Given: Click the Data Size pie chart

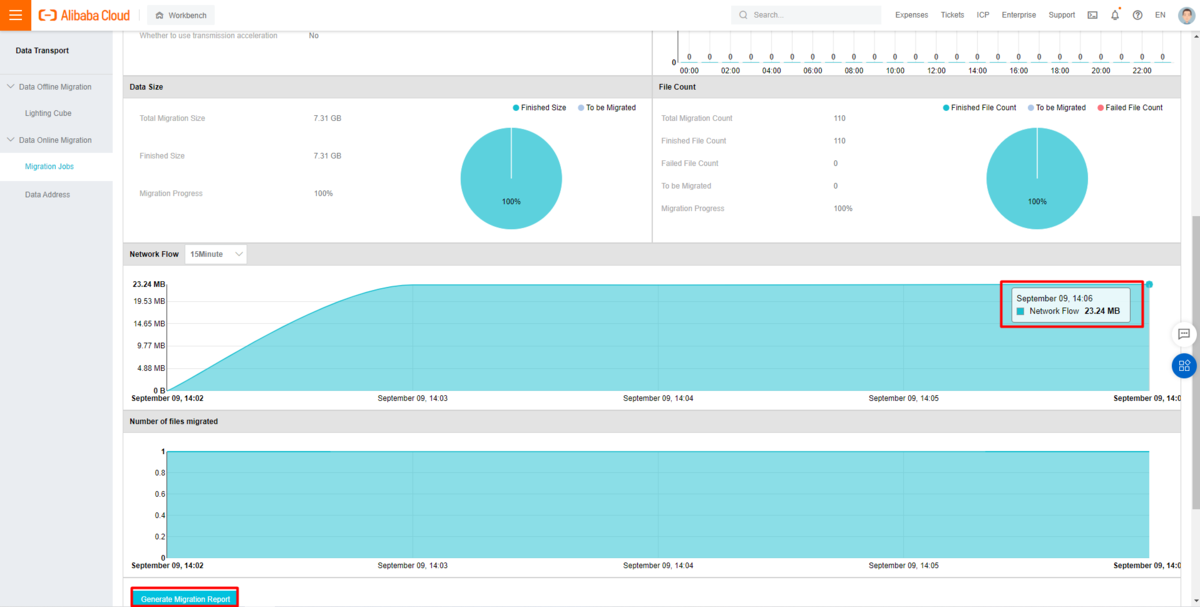Looking at the screenshot, I should coord(511,178).
